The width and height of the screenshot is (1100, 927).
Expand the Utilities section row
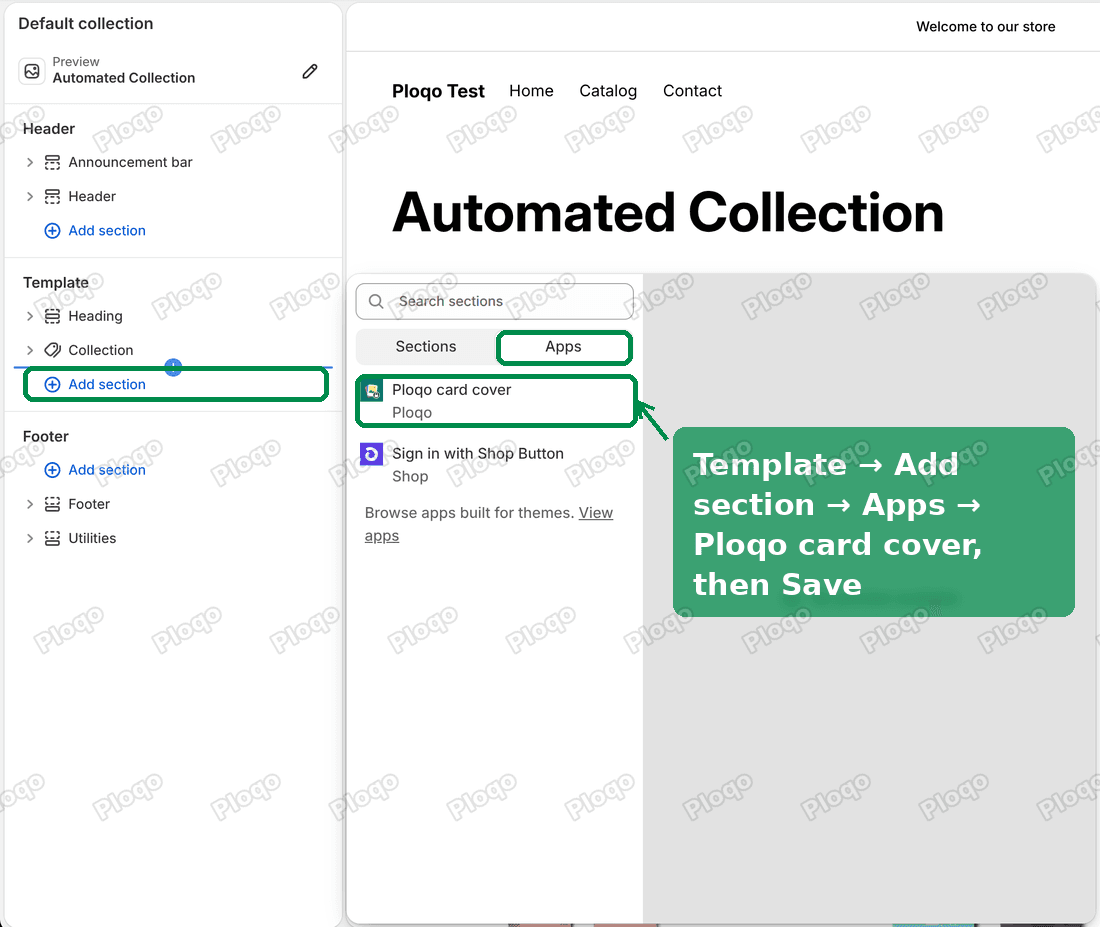[x=29, y=538]
